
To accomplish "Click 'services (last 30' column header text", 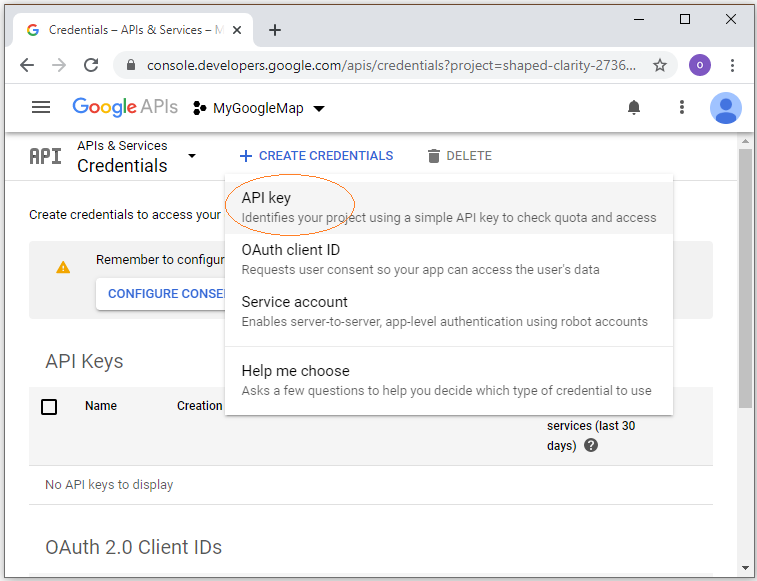I will pyautogui.click(x=591, y=425).
